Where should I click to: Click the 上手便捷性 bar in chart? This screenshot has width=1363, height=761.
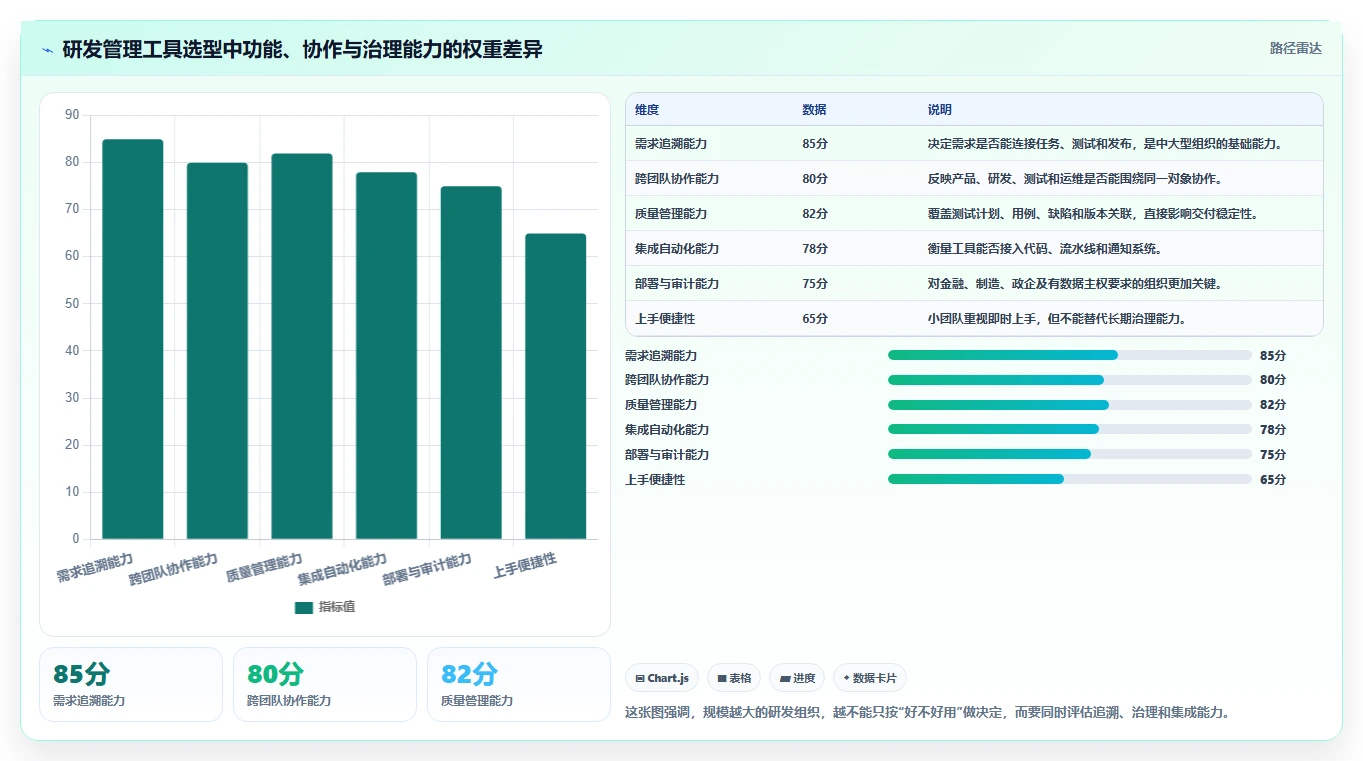(555, 386)
